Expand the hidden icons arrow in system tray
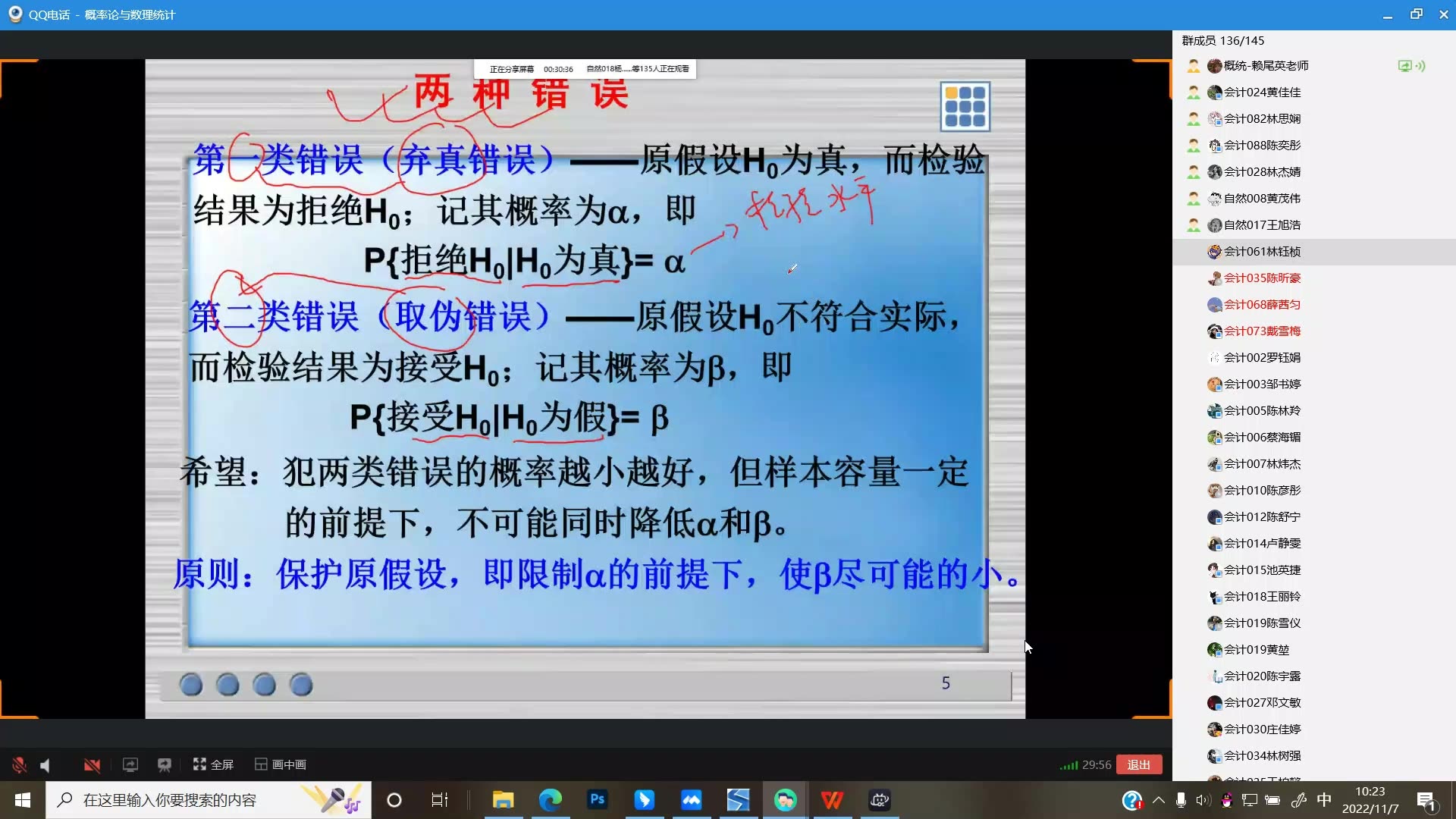The height and width of the screenshot is (819, 1456). coord(1159,800)
